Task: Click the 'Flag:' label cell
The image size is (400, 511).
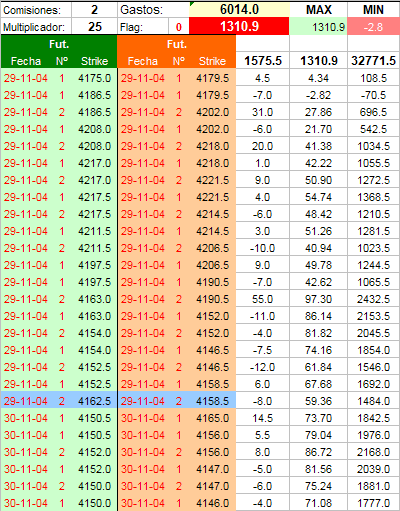Action: [143, 27]
